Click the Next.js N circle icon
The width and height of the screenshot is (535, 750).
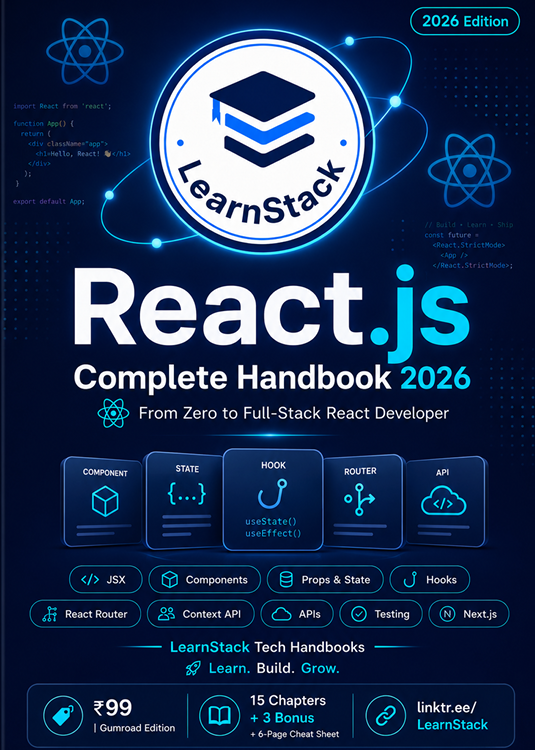point(447,614)
